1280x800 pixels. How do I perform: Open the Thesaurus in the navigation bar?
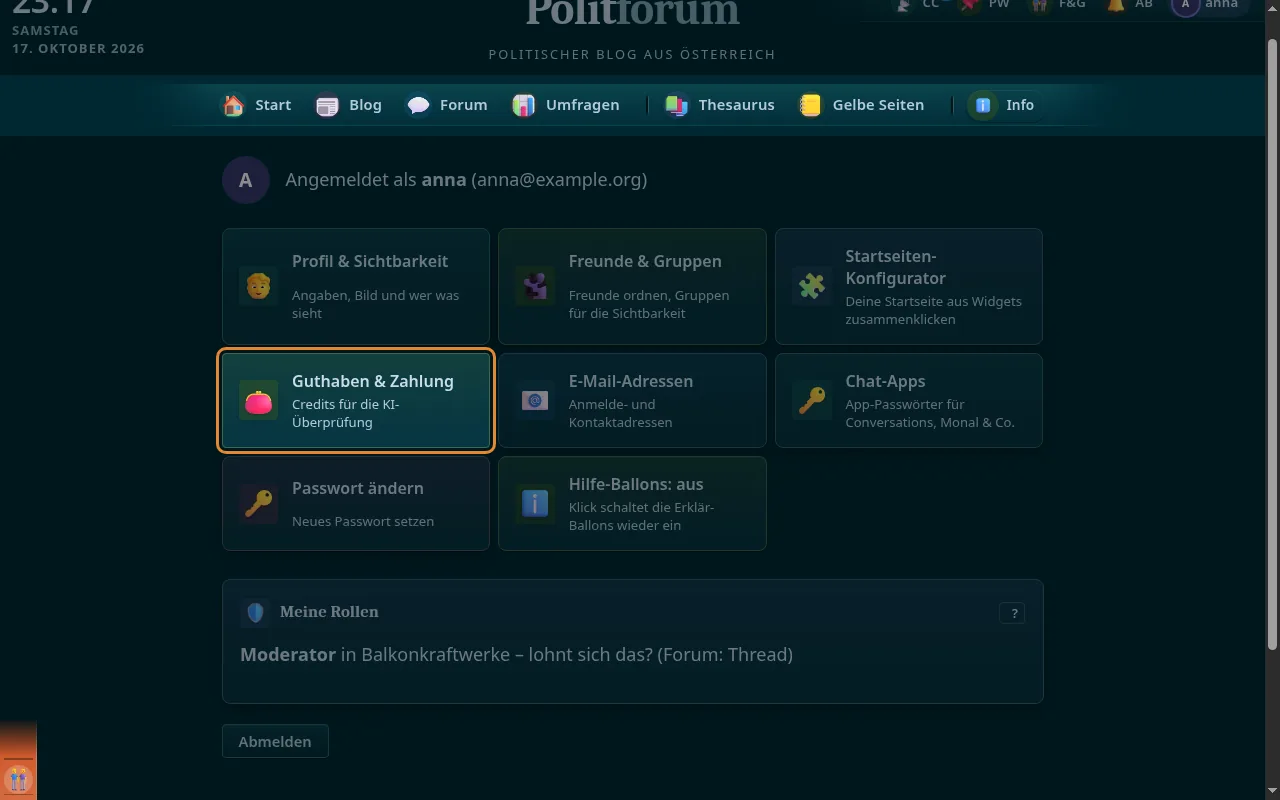(x=720, y=105)
